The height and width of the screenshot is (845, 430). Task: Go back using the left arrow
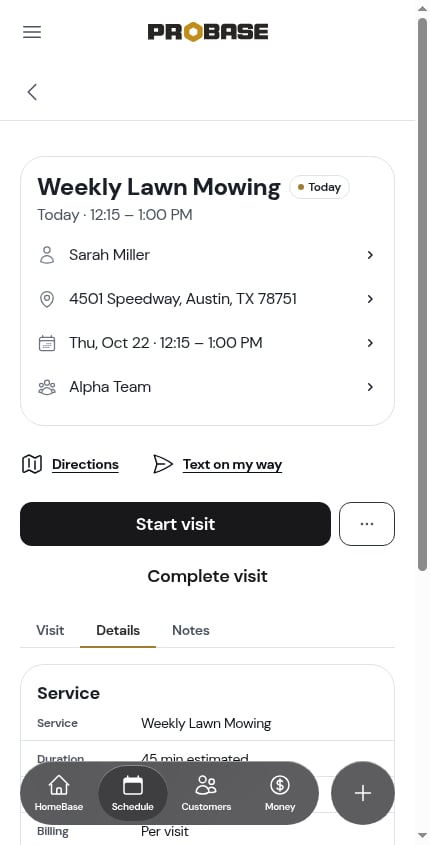(x=32, y=92)
